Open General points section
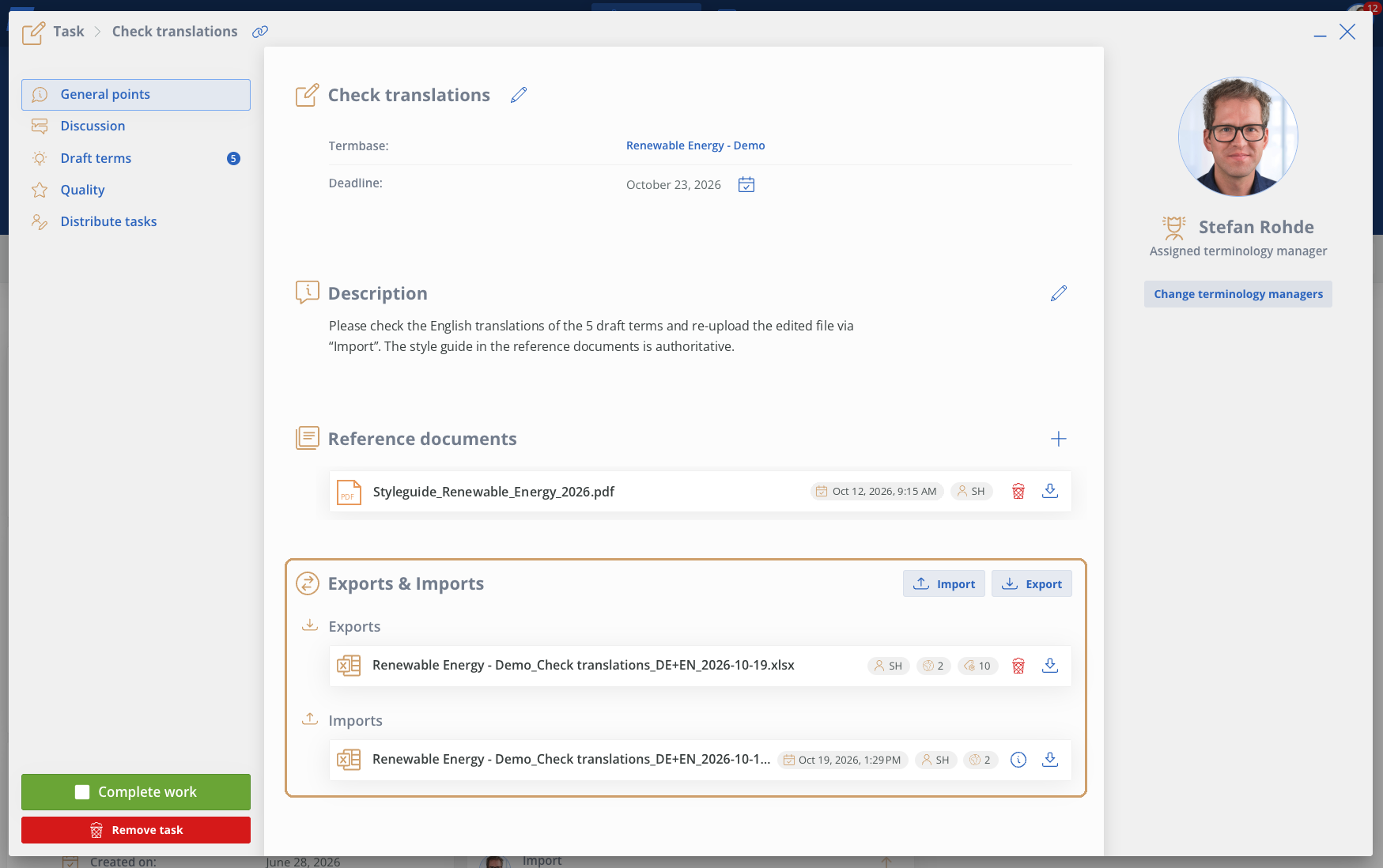This screenshot has width=1383, height=868. (136, 95)
